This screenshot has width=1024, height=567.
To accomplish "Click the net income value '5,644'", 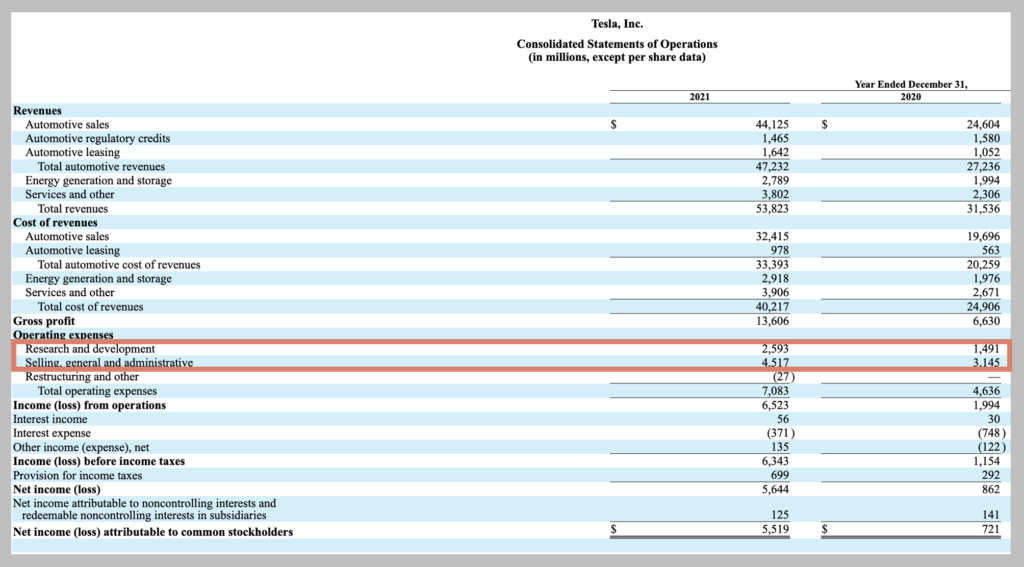I will click(x=775, y=489).
